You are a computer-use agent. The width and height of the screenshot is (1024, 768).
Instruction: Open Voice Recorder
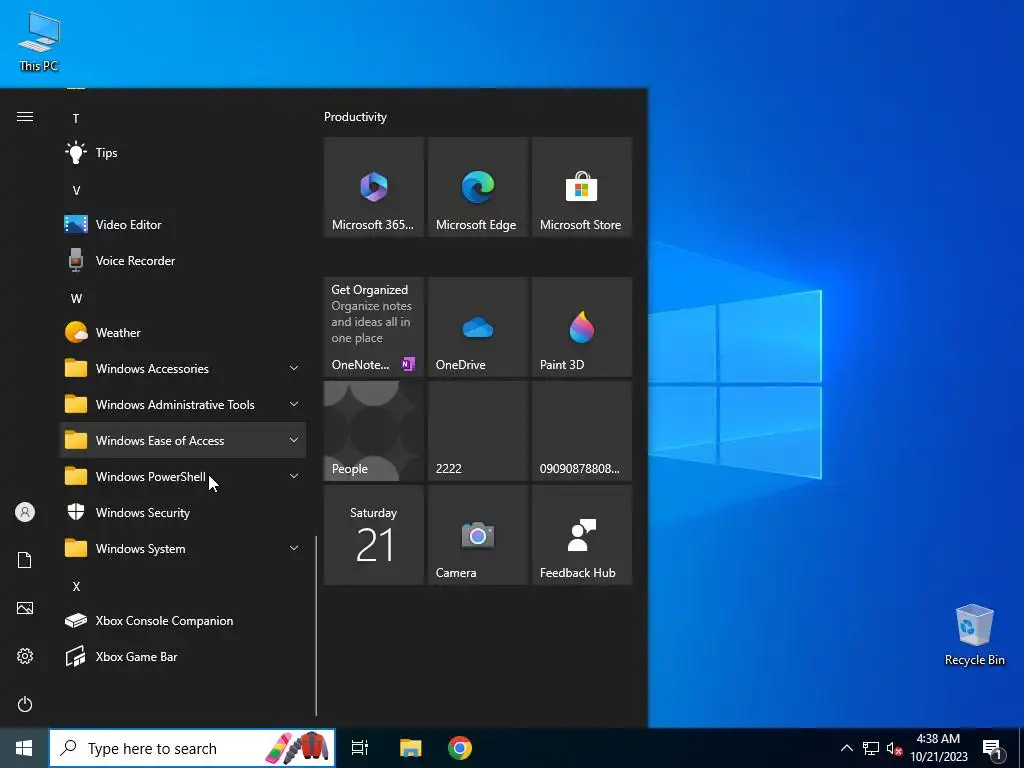(182, 261)
